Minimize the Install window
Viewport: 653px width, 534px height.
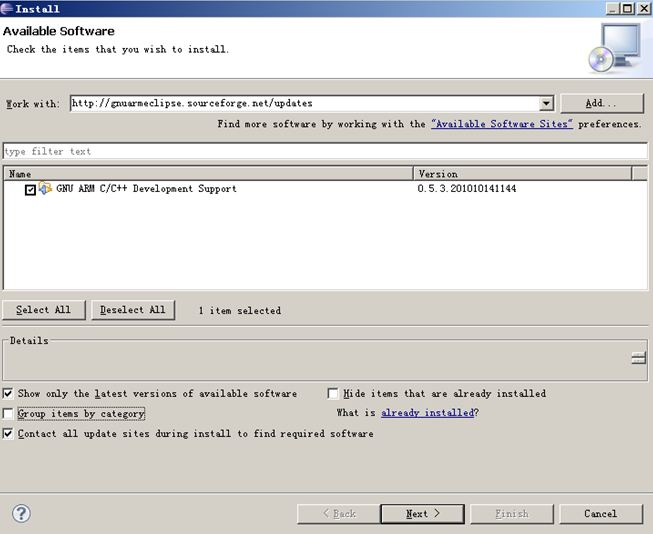click(612, 8)
